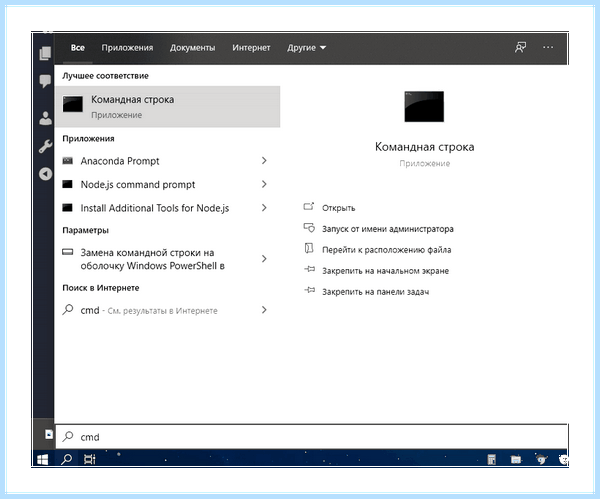The image size is (600, 499).
Task: Open the three-dots options menu
Action: tap(548, 47)
